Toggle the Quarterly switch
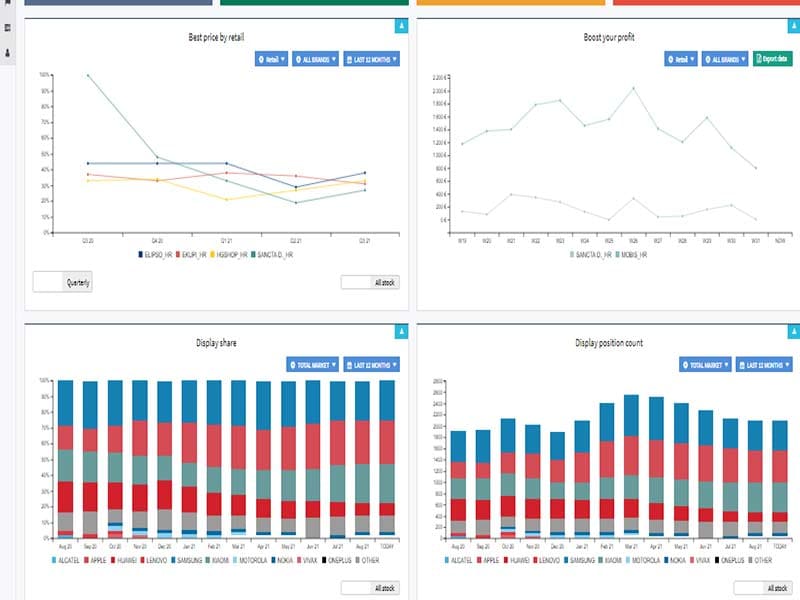800x600 pixels. pos(63,282)
